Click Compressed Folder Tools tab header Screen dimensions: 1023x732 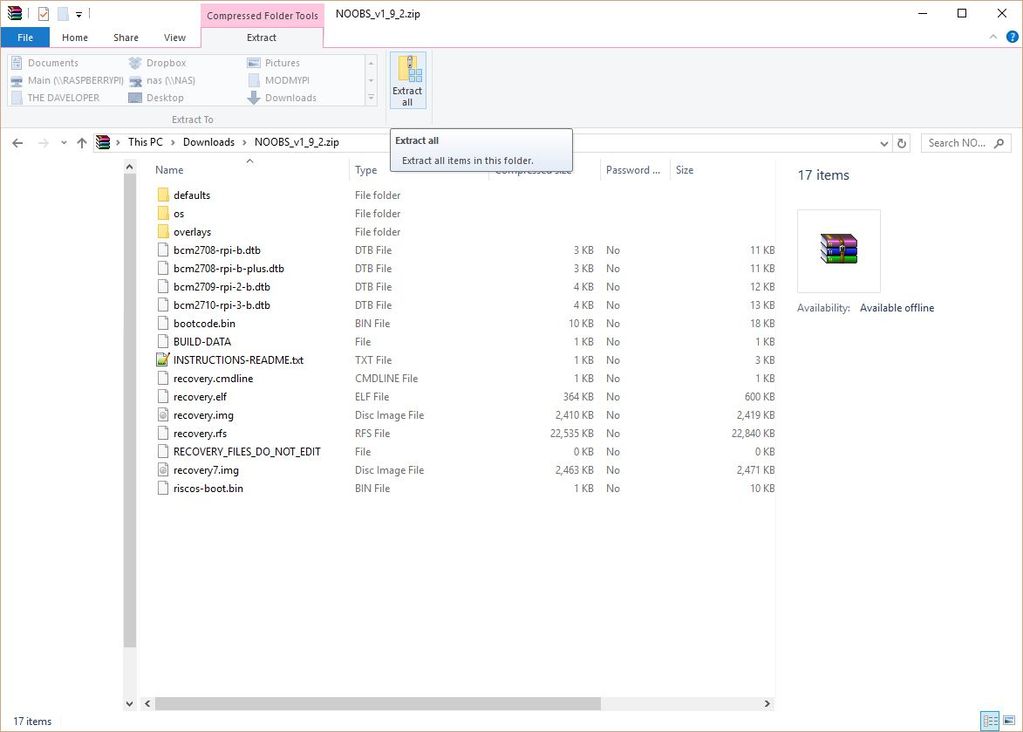click(x=262, y=15)
